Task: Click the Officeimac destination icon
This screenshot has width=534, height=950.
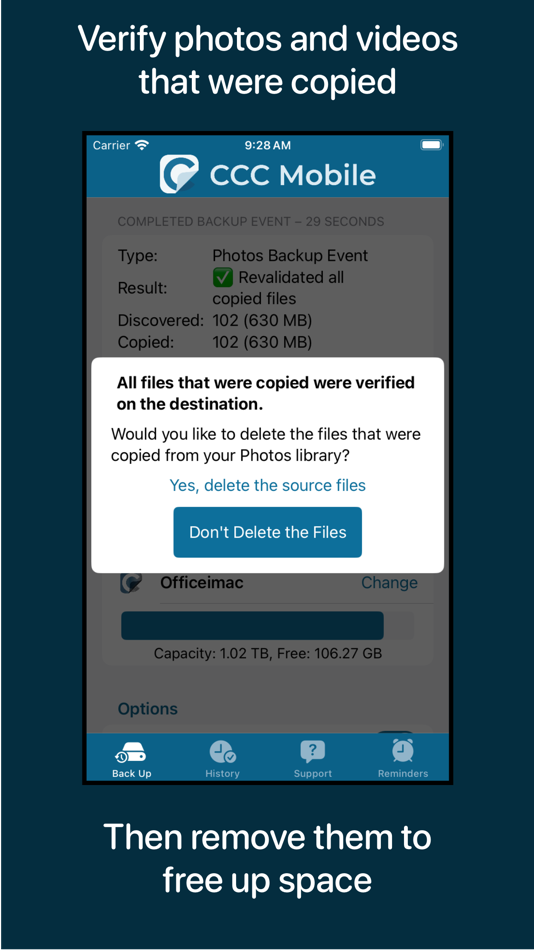Action: [x=131, y=583]
